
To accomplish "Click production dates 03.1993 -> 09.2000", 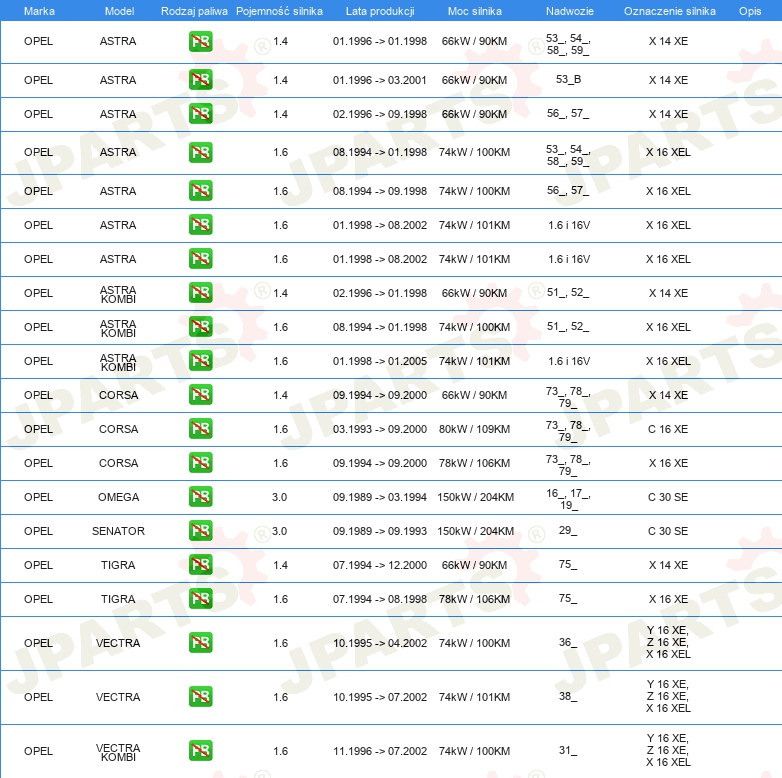I will coord(380,429).
